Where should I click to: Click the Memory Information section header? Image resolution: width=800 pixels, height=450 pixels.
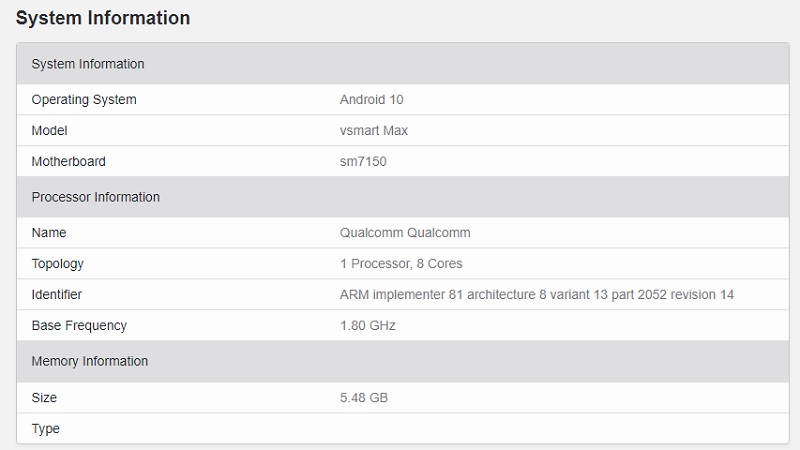(x=403, y=361)
